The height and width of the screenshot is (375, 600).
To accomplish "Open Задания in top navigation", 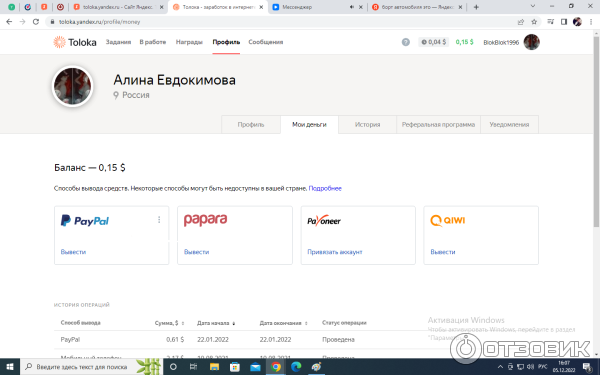I will pos(118,42).
